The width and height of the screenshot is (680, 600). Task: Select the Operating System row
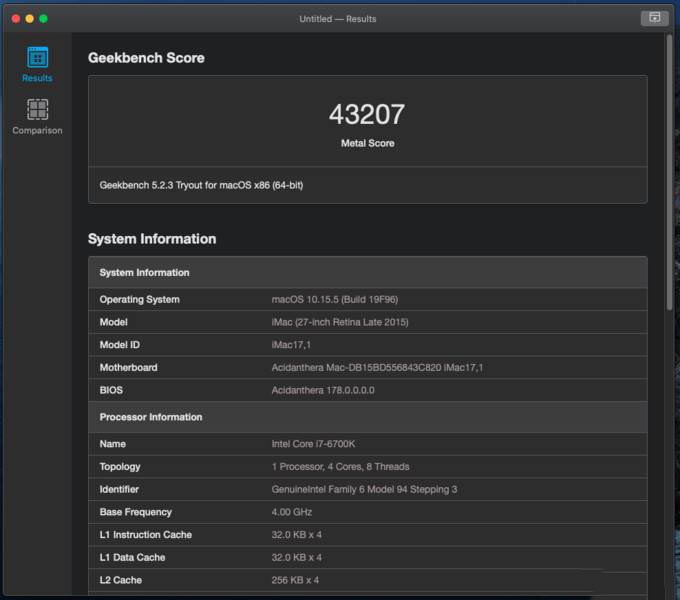click(368, 300)
